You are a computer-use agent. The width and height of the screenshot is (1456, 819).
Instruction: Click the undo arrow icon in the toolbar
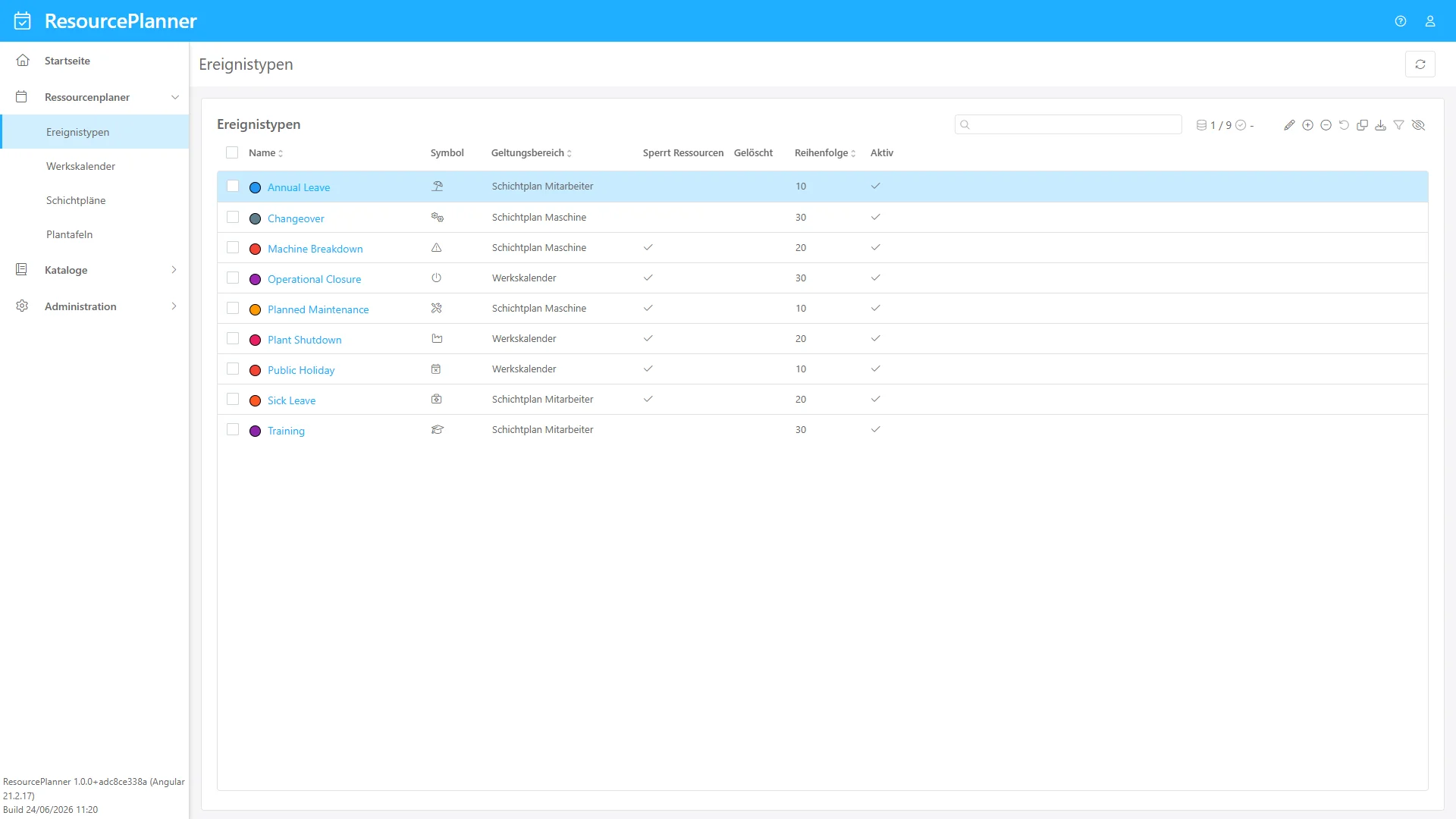[1344, 125]
